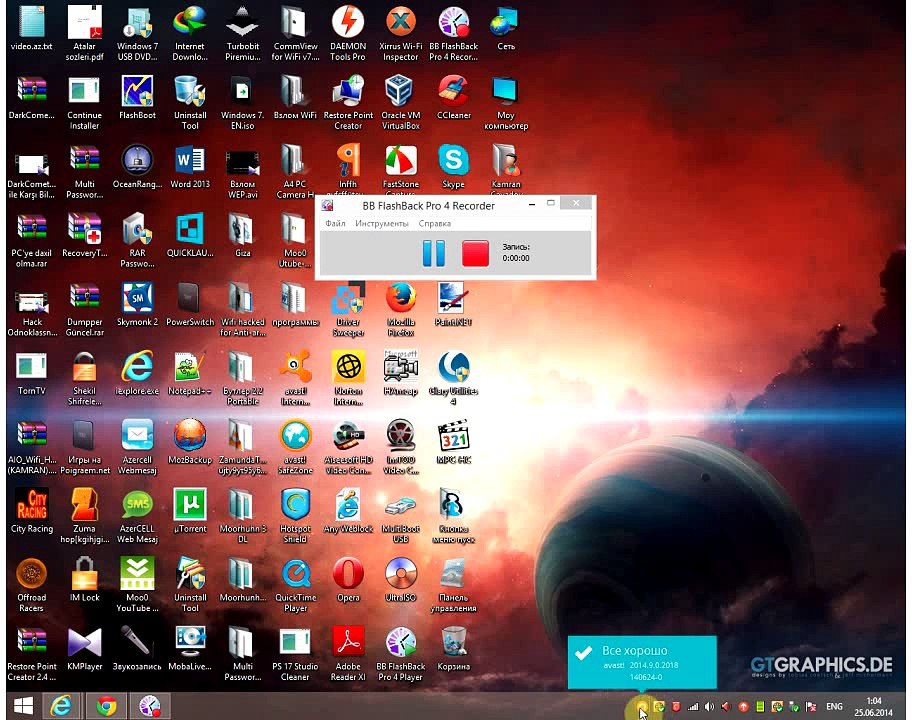Open Internet Explorer from the taskbar
This screenshot has height=720, width=912.
click(x=61, y=706)
